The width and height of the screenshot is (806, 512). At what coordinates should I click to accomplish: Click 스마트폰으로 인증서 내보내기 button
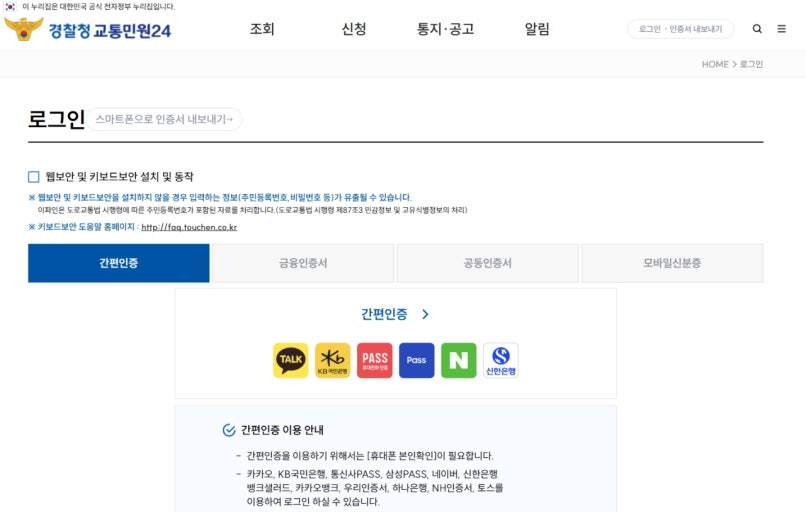(x=164, y=119)
